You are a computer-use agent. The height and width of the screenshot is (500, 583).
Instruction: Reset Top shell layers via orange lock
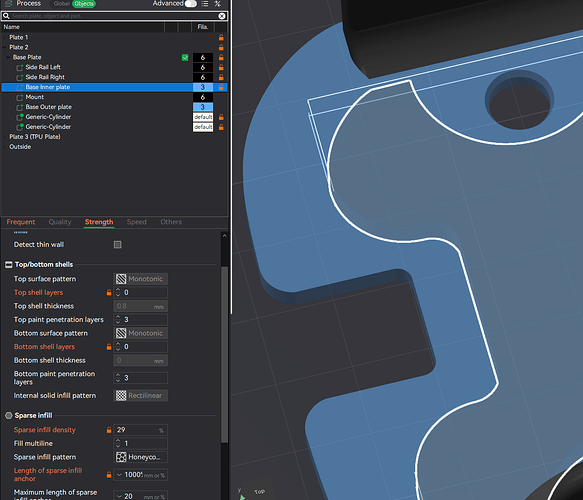pos(109,293)
